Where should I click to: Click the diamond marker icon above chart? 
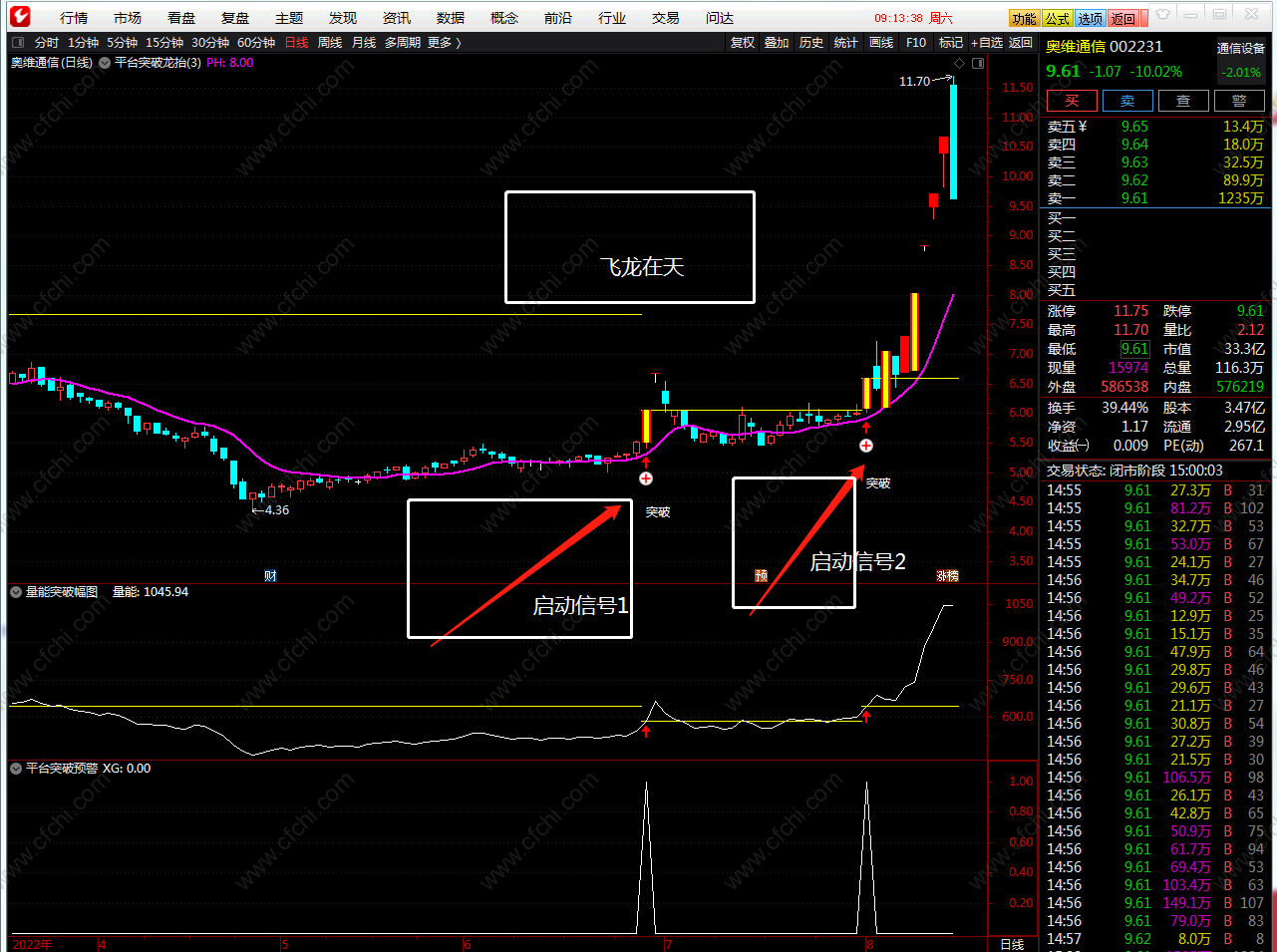pyautogui.click(x=959, y=63)
